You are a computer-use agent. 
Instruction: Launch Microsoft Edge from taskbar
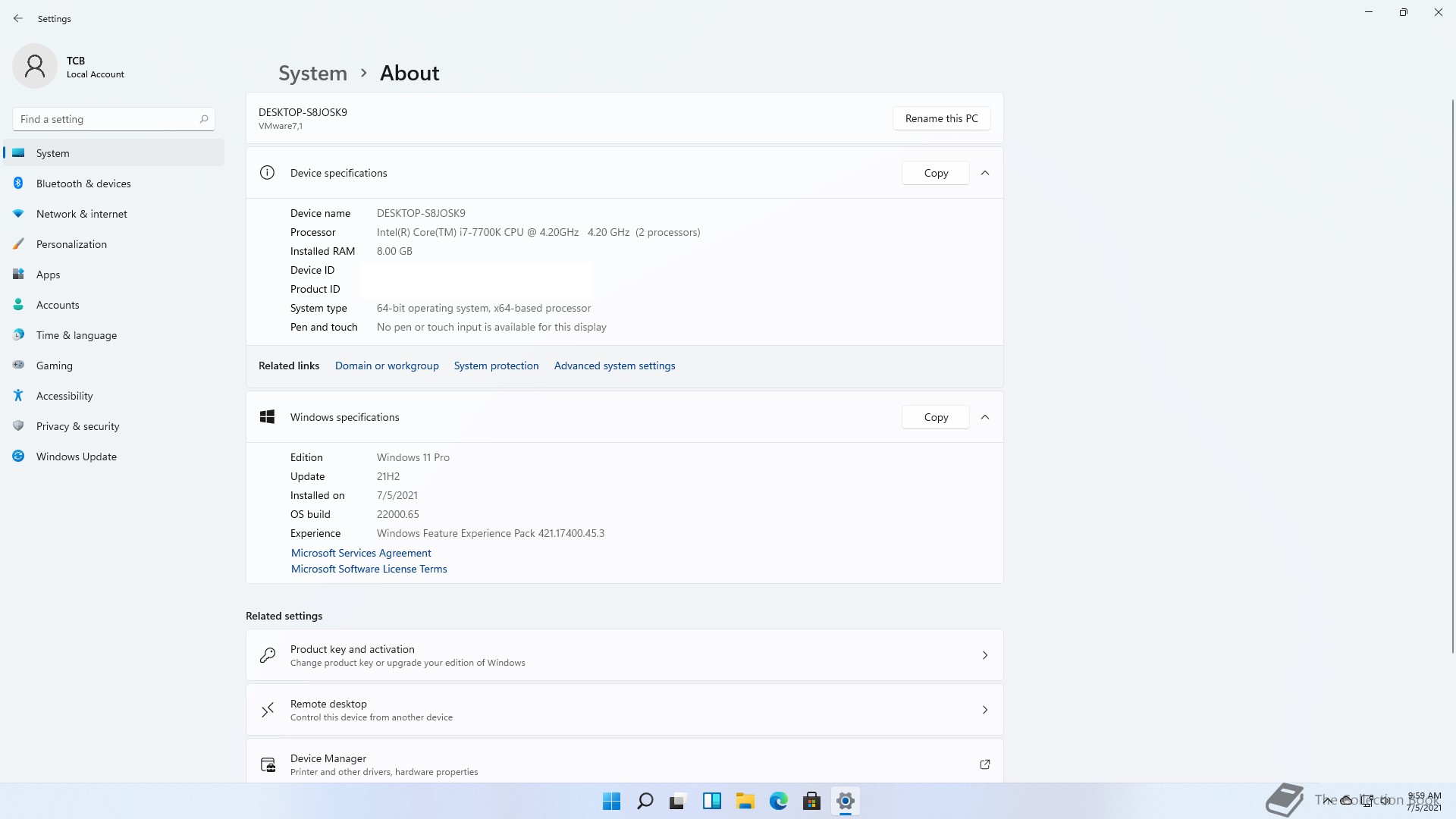click(779, 801)
